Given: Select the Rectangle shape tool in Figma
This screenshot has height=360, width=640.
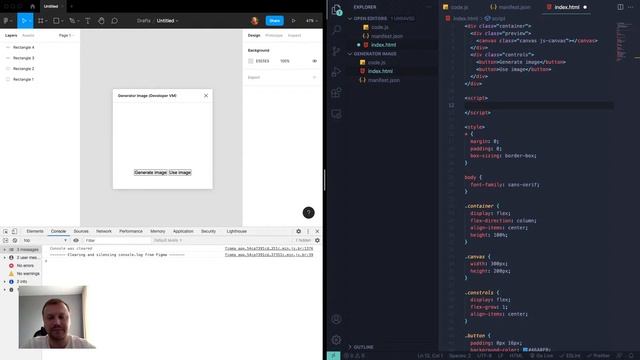Looking at the screenshot, I should [57, 20].
